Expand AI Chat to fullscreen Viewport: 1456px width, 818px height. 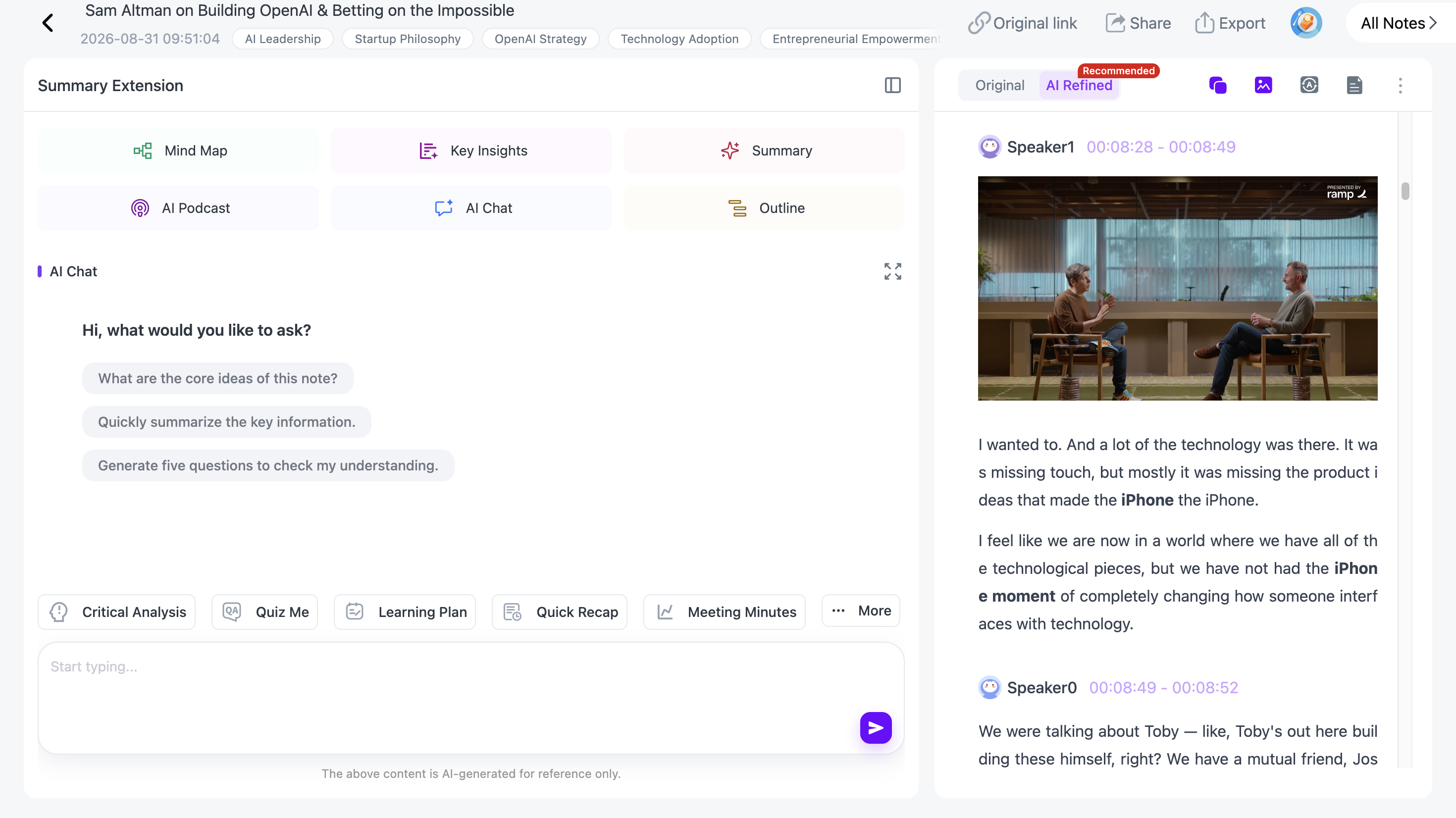892,271
